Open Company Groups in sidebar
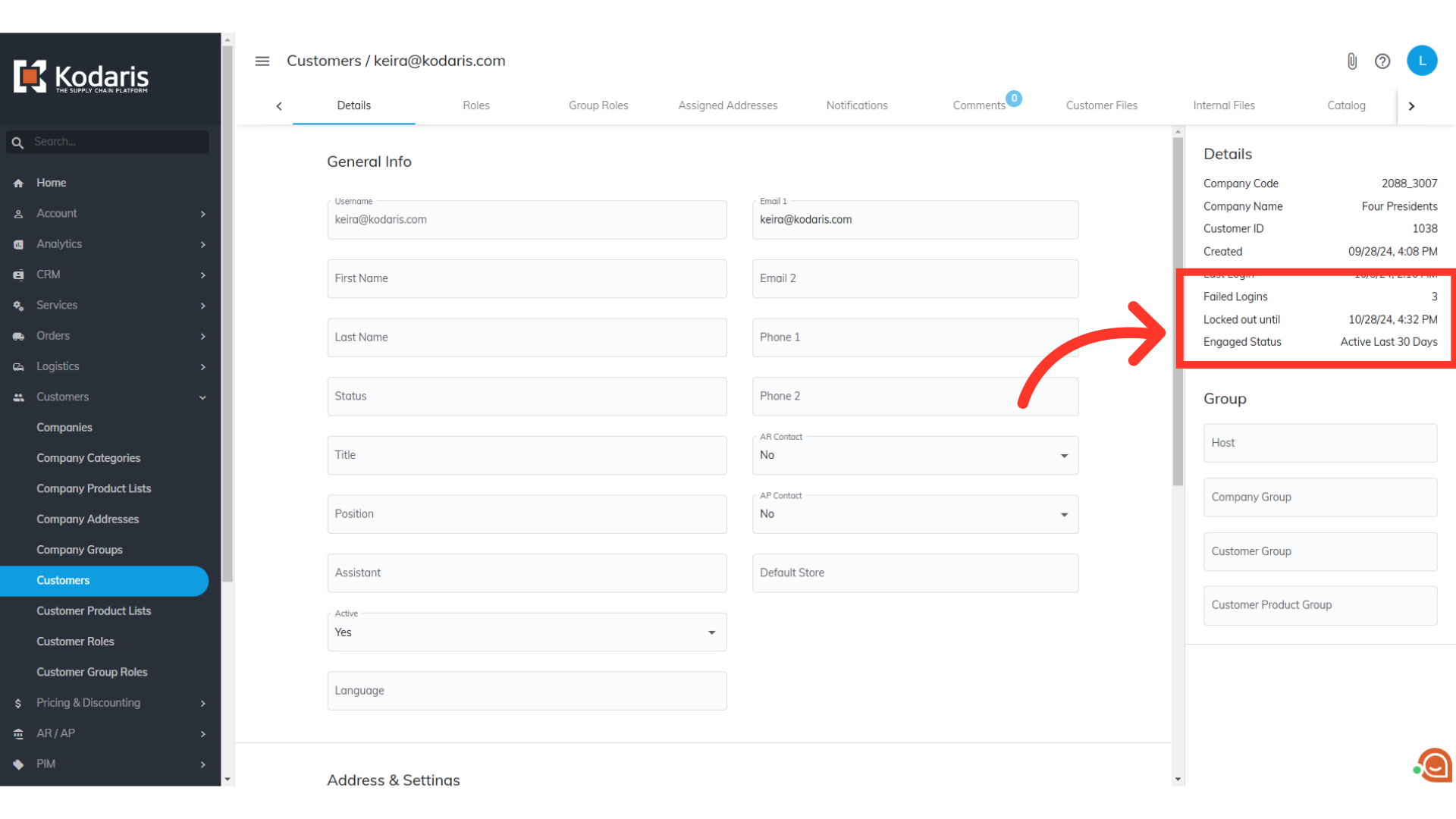This screenshot has height=819, width=1456. coord(80,550)
